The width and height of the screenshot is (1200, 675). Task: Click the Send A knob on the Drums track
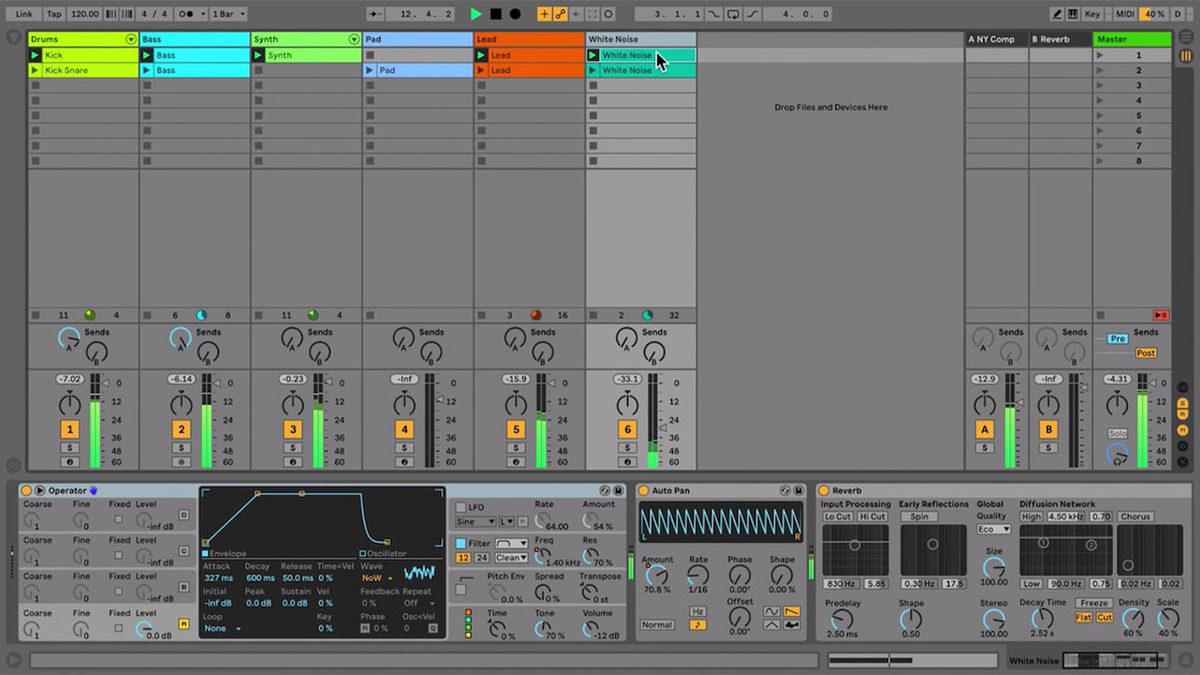(70, 339)
